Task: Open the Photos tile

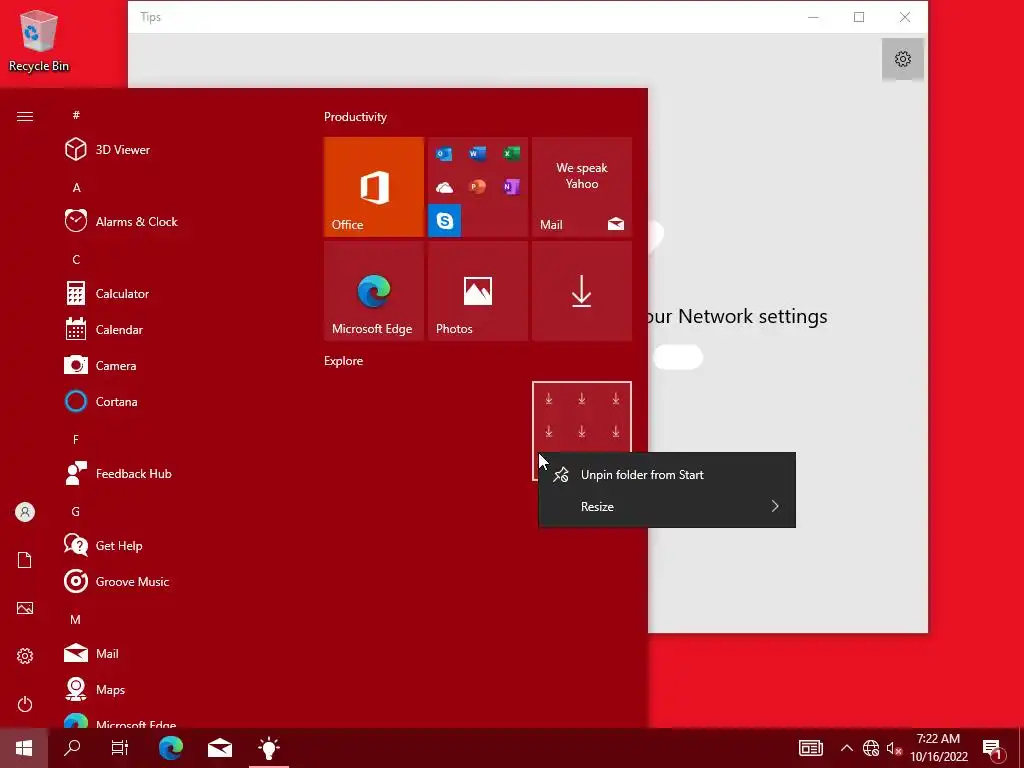Action: 477,291
